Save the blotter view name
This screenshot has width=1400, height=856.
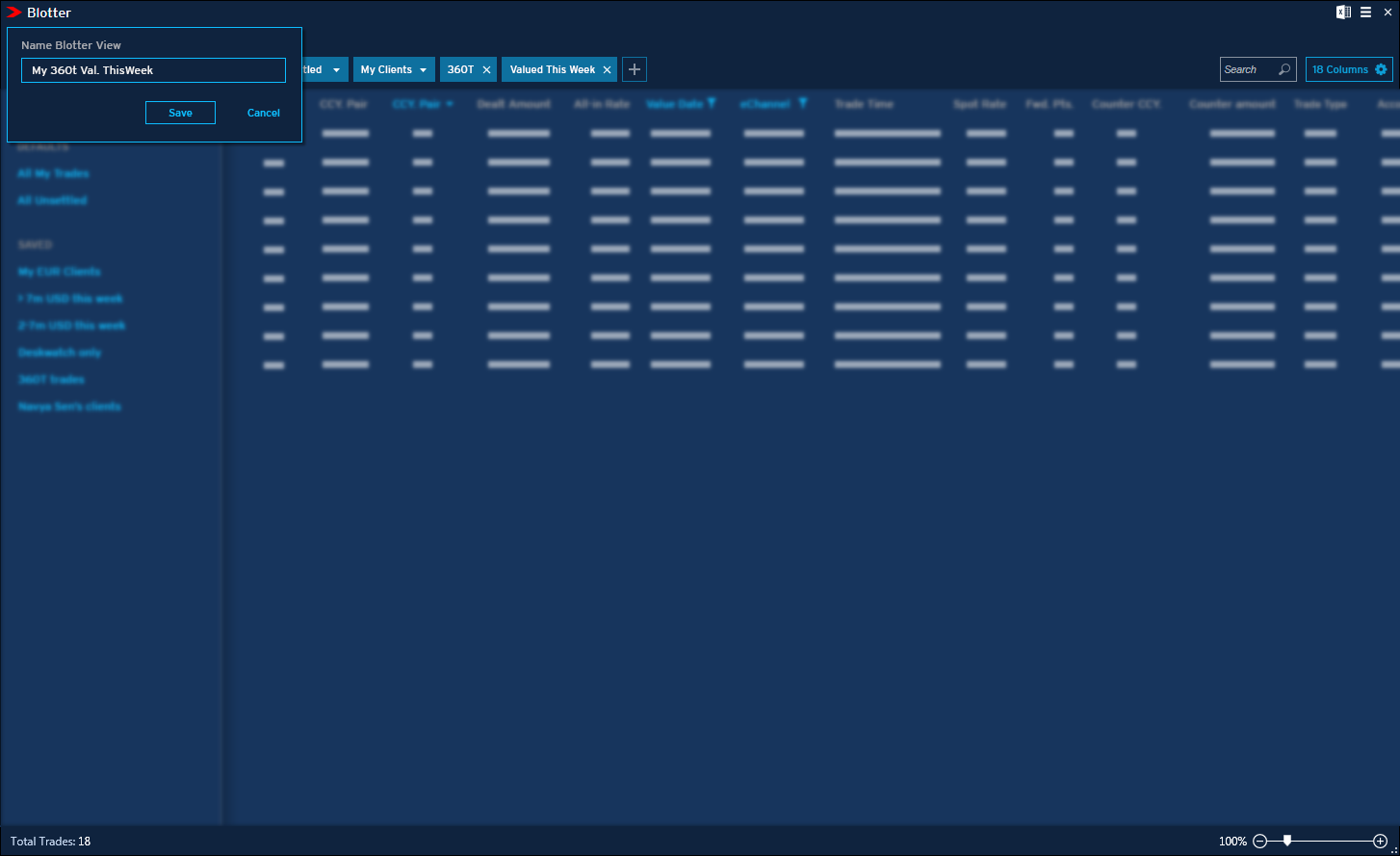180,113
